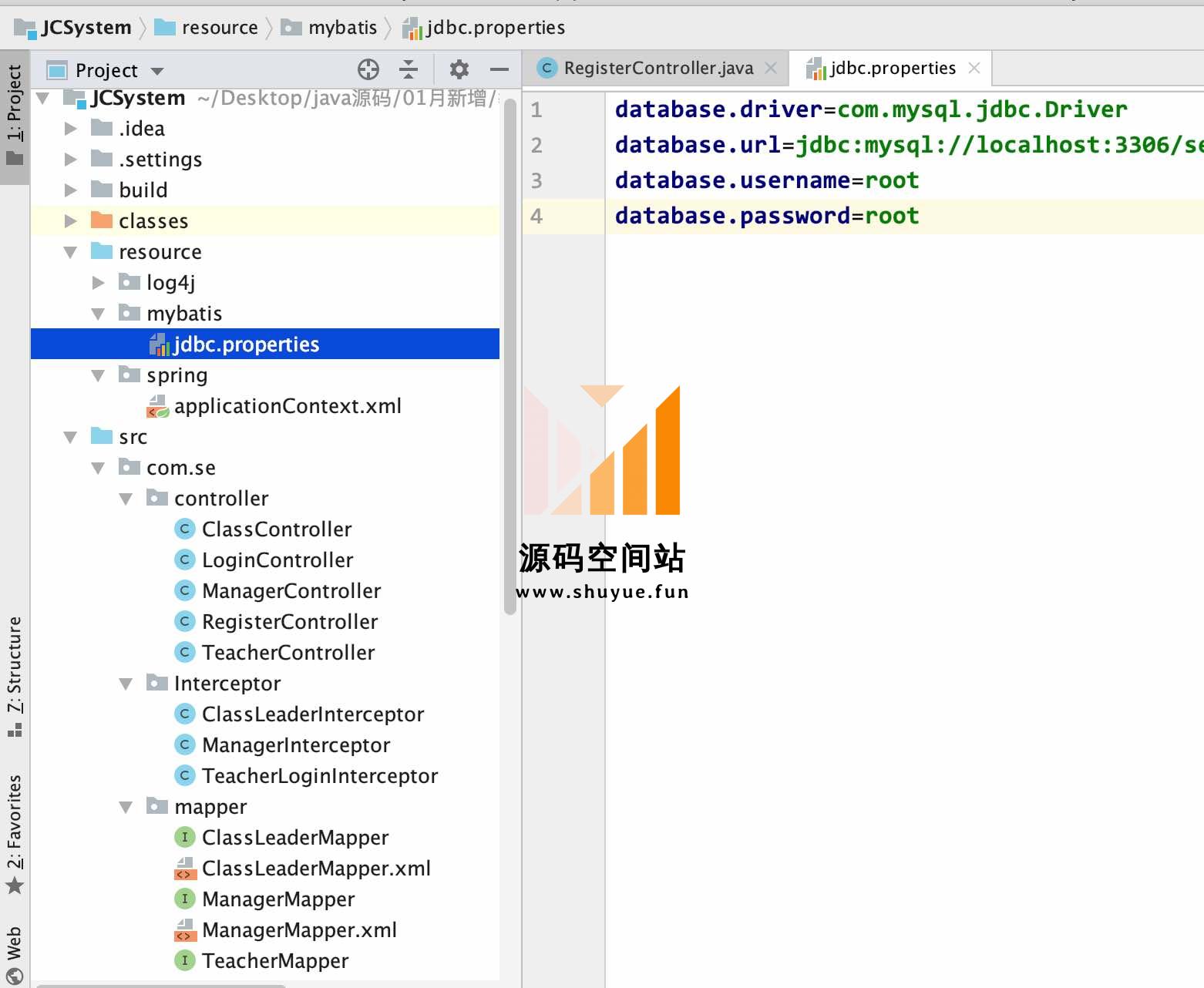The width and height of the screenshot is (1204, 988).
Task: Select jdbc.properties file icon in tree
Action: point(159,344)
